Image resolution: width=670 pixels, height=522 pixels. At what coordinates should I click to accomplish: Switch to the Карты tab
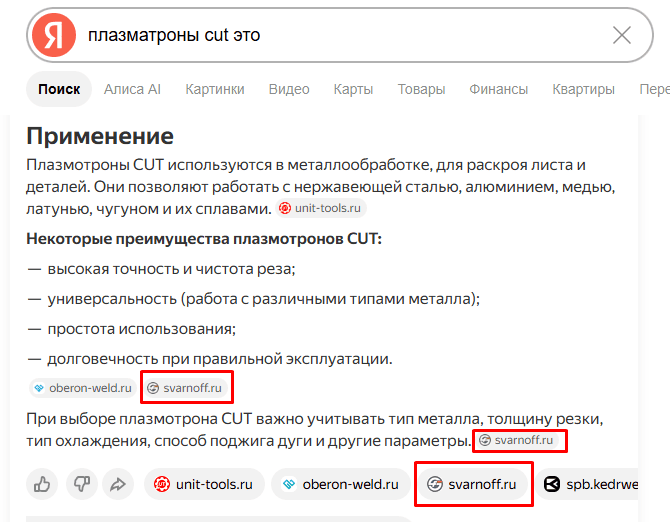pos(353,89)
